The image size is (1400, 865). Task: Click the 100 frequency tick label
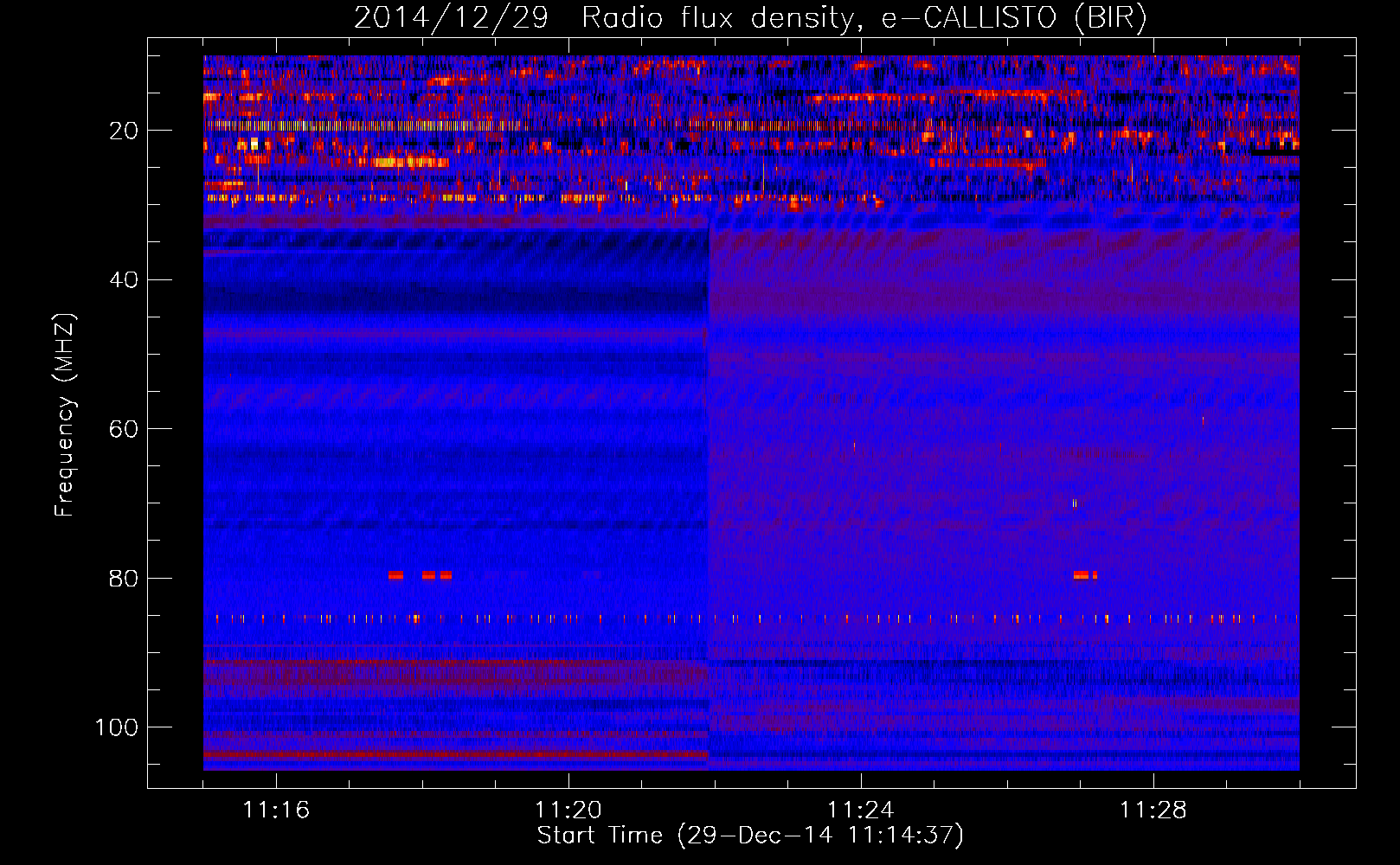point(117,727)
